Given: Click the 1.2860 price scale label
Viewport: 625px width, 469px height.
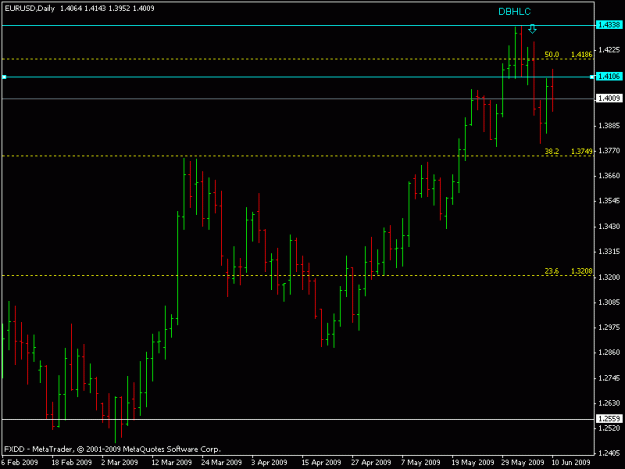Looking at the screenshot, I should point(609,352).
